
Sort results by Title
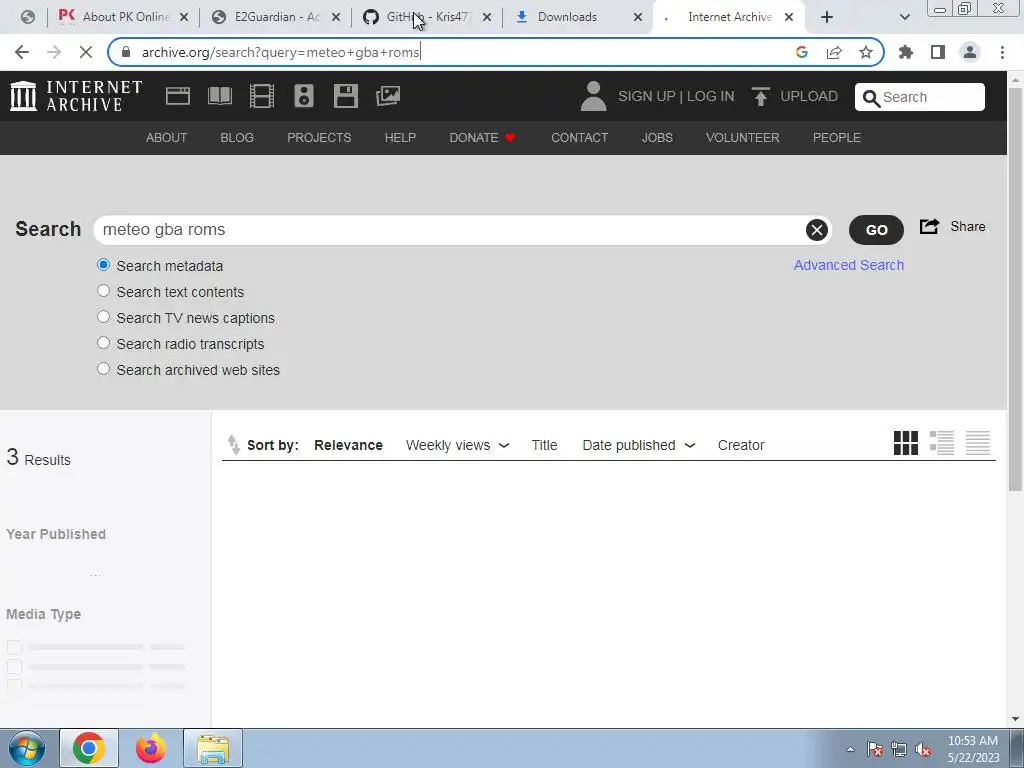click(x=544, y=445)
